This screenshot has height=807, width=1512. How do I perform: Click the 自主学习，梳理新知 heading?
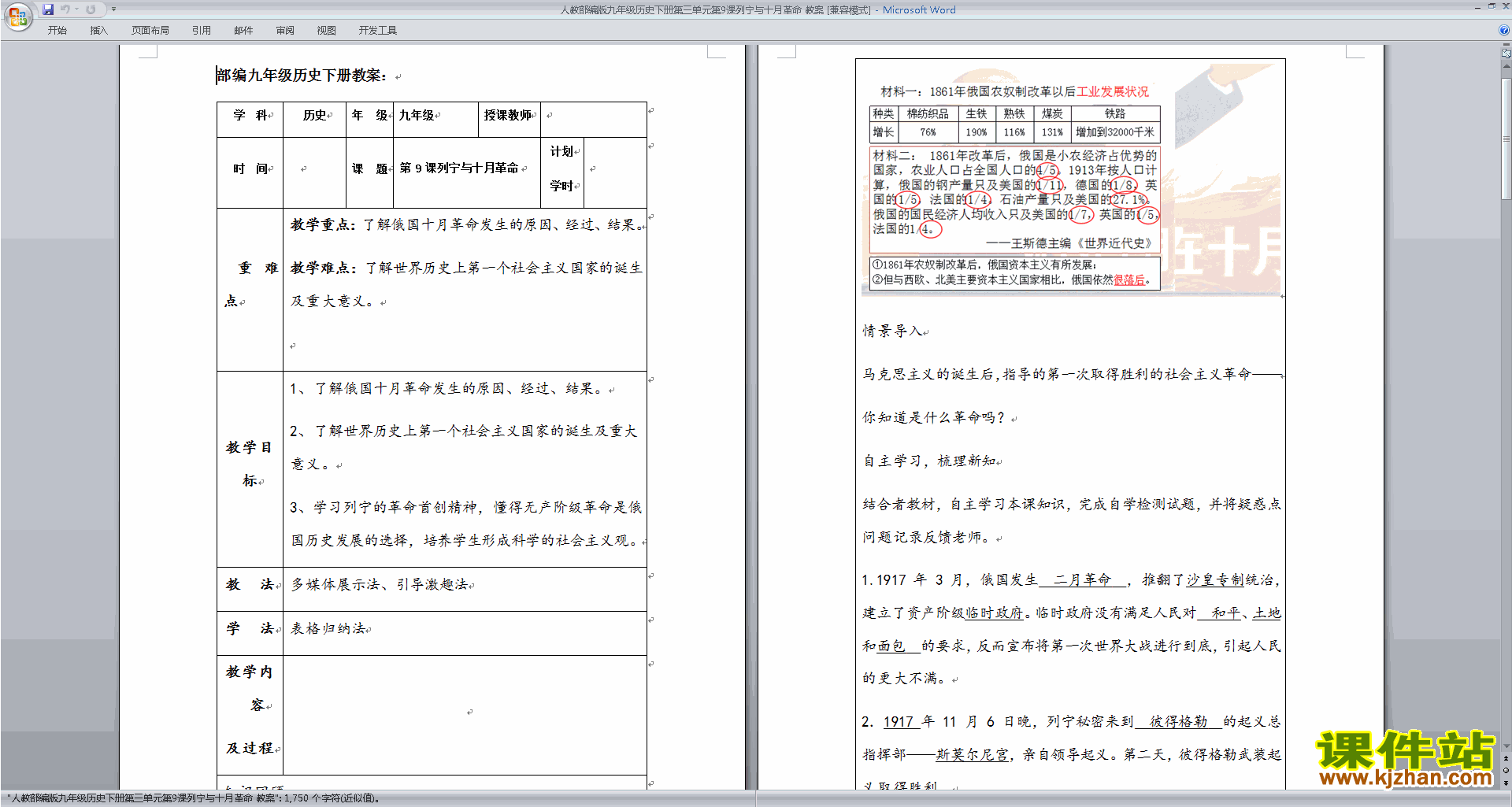pyautogui.click(x=929, y=461)
